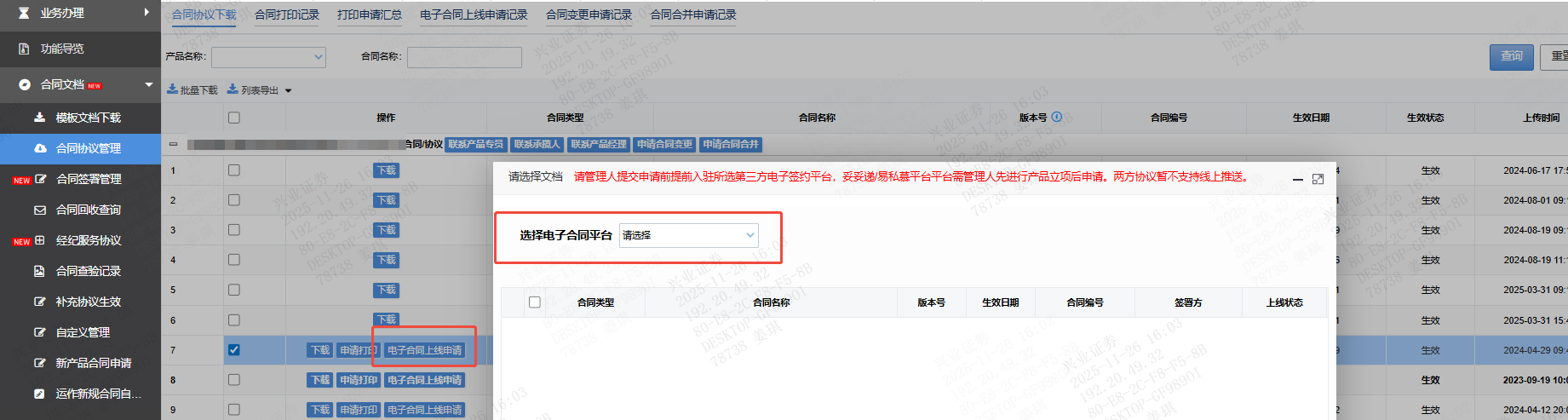
Task: Click the 申请合同合并 button
Action: click(731, 144)
